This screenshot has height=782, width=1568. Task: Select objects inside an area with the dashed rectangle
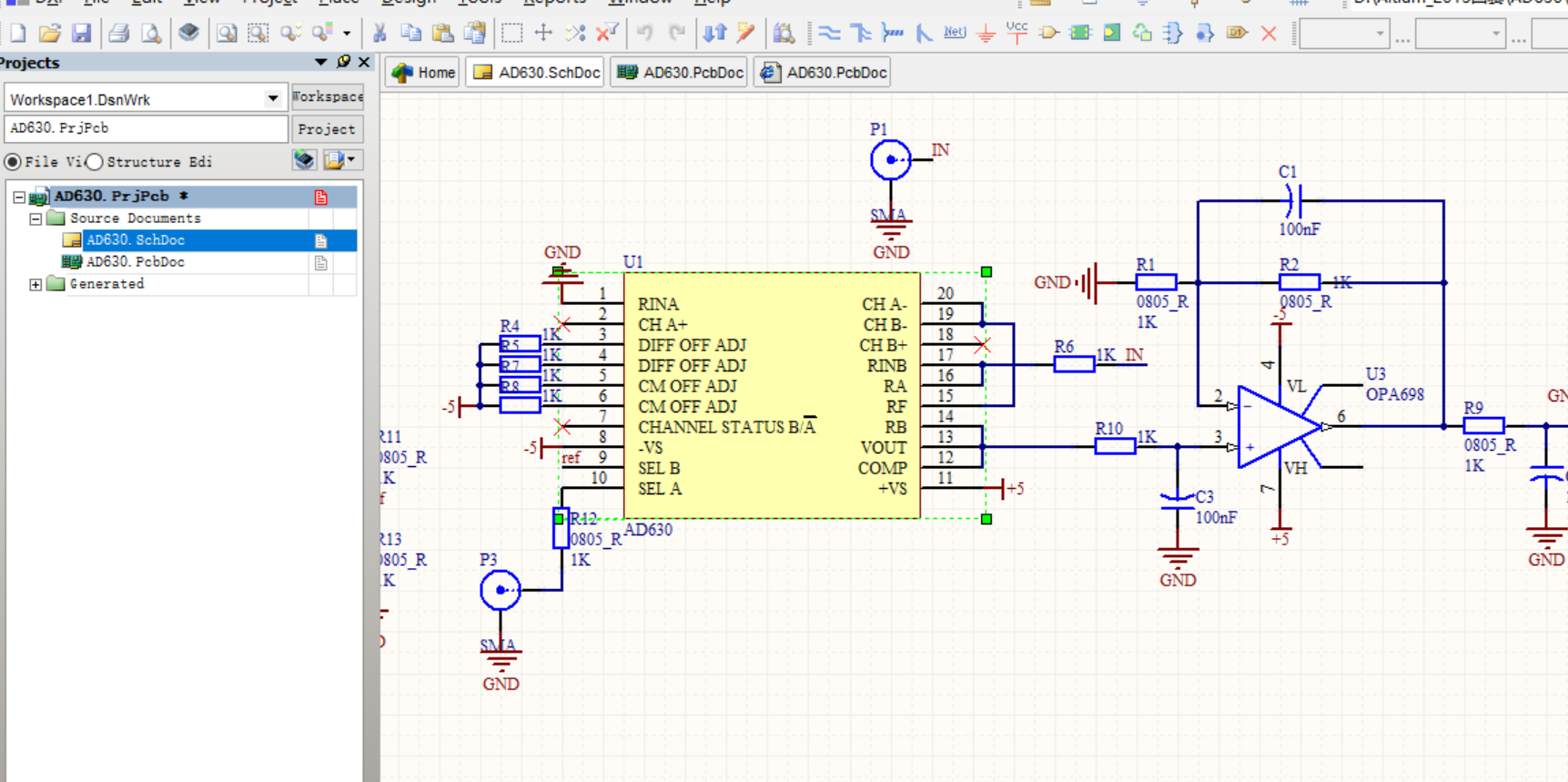511,34
